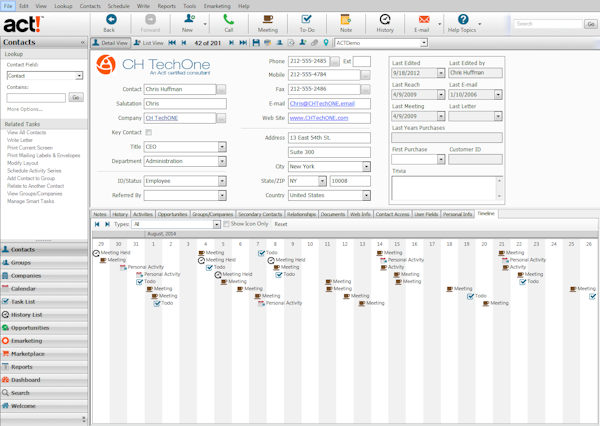Open the History clock icon

point(385,21)
